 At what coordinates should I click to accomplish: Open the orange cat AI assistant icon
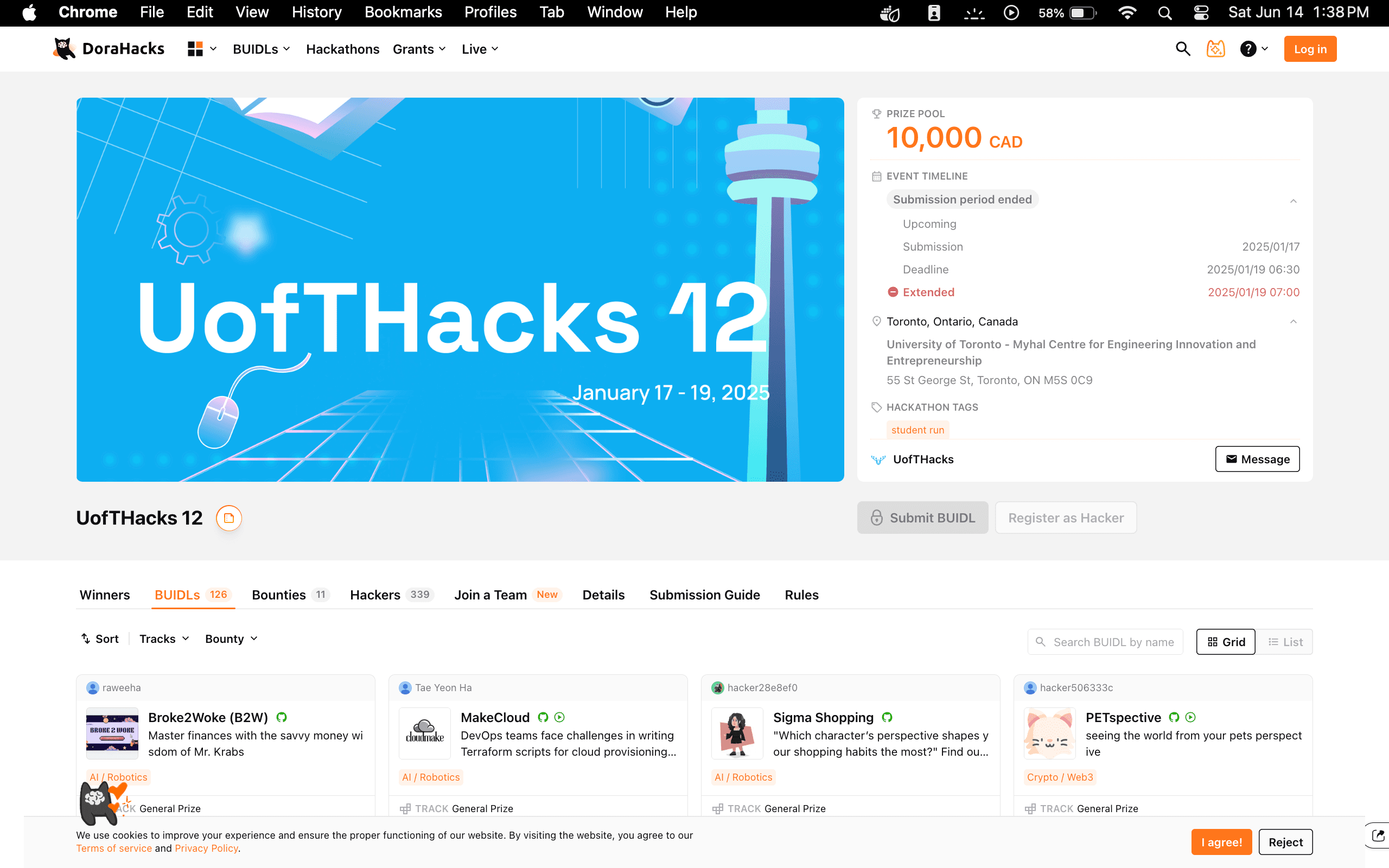(x=1216, y=49)
